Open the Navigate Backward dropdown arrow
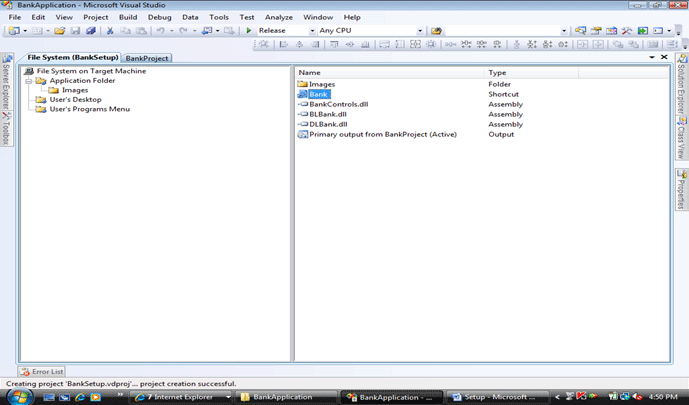The width and height of the screenshot is (689, 405). 218,31
